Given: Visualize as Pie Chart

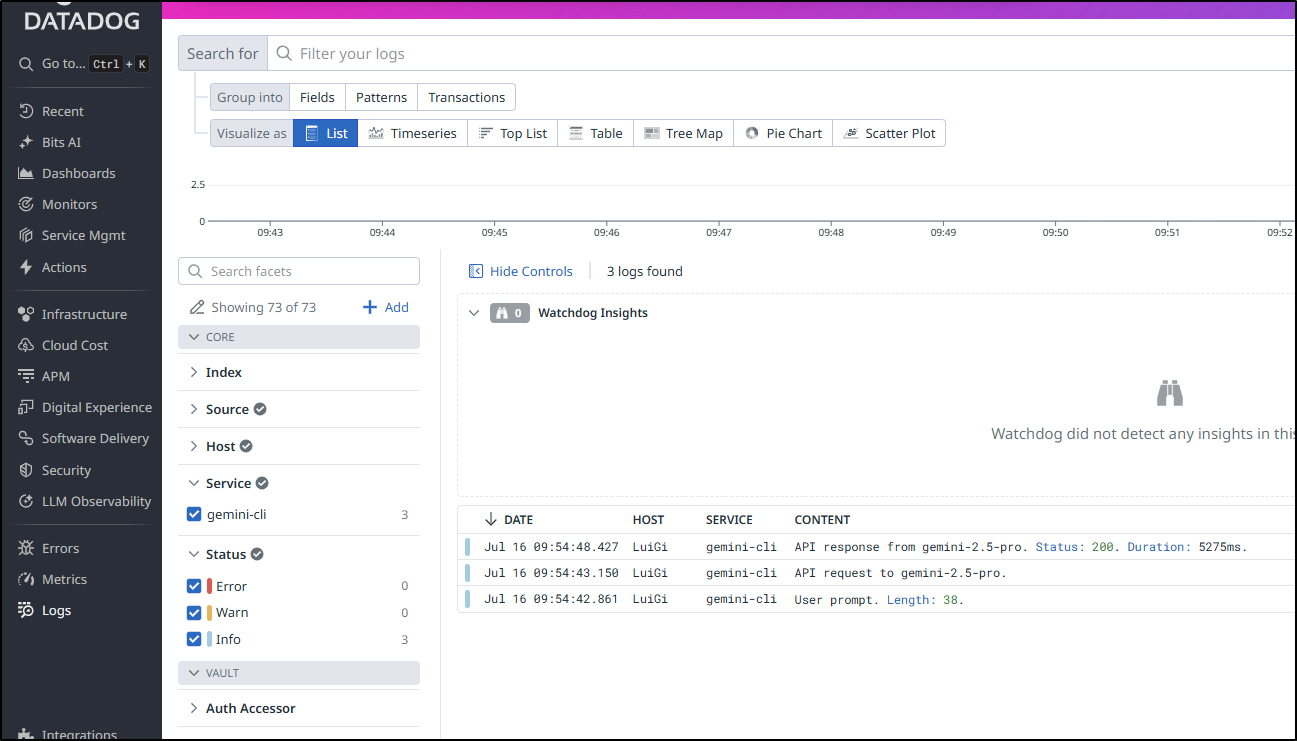Looking at the screenshot, I should point(784,133).
